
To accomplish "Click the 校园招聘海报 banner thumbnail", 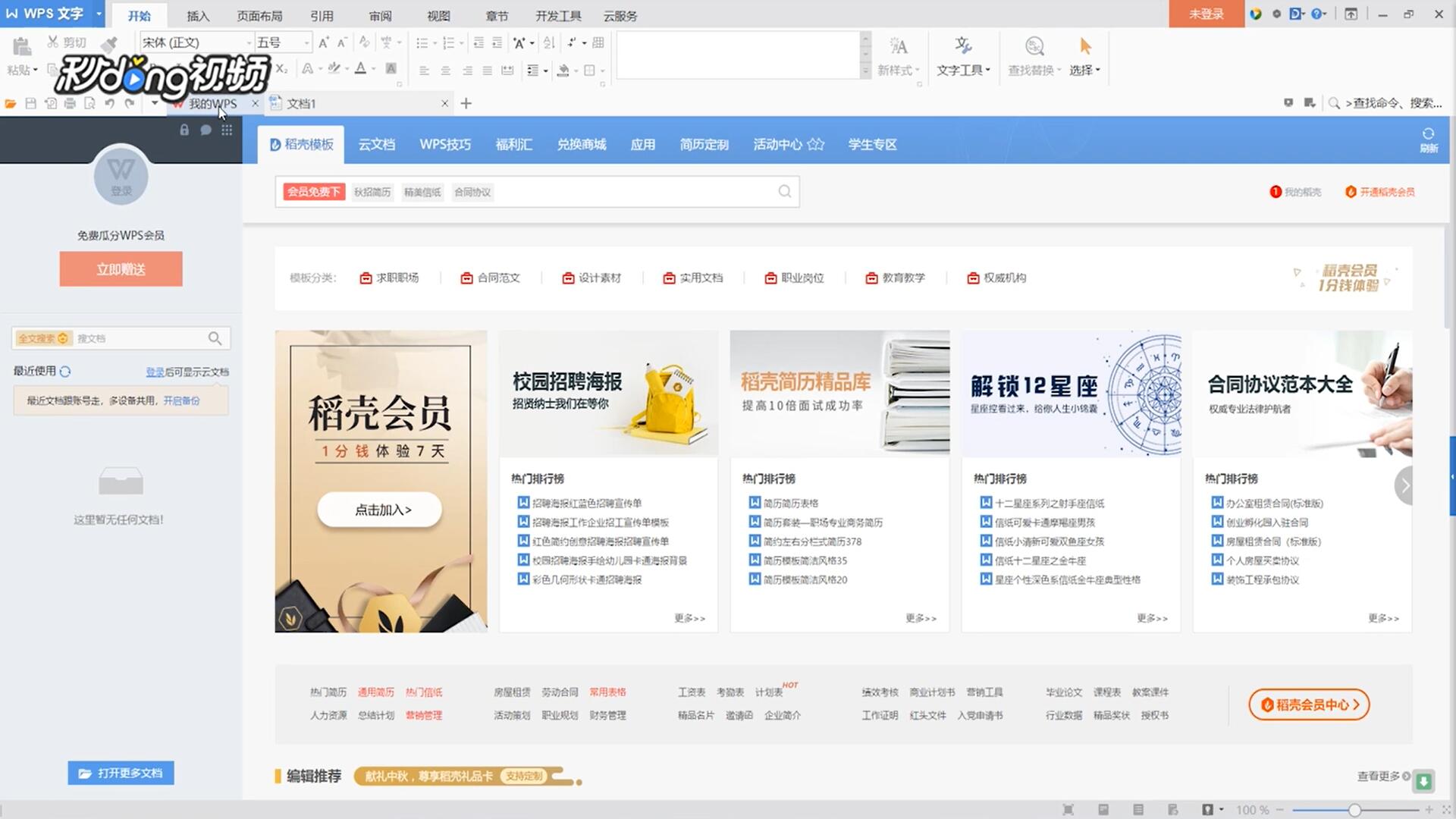I will point(608,393).
